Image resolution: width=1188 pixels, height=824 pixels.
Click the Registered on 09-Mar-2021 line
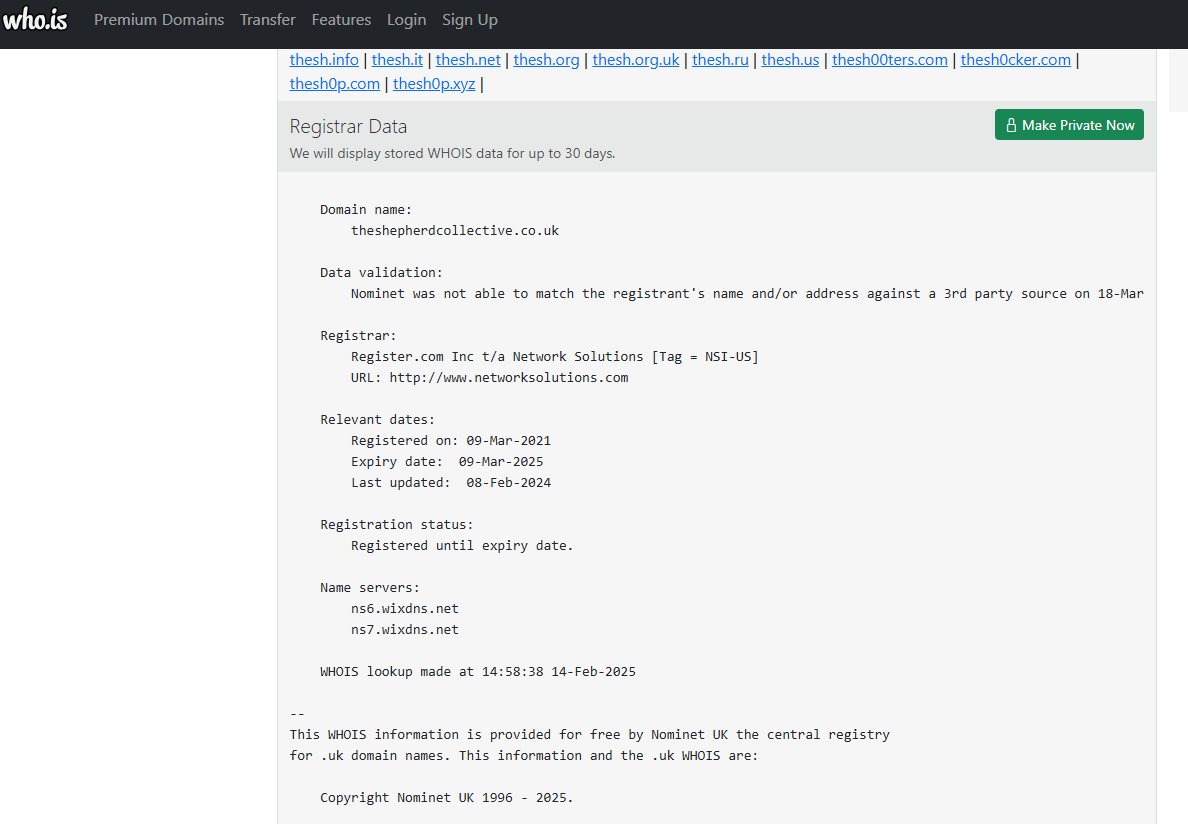(451, 441)
